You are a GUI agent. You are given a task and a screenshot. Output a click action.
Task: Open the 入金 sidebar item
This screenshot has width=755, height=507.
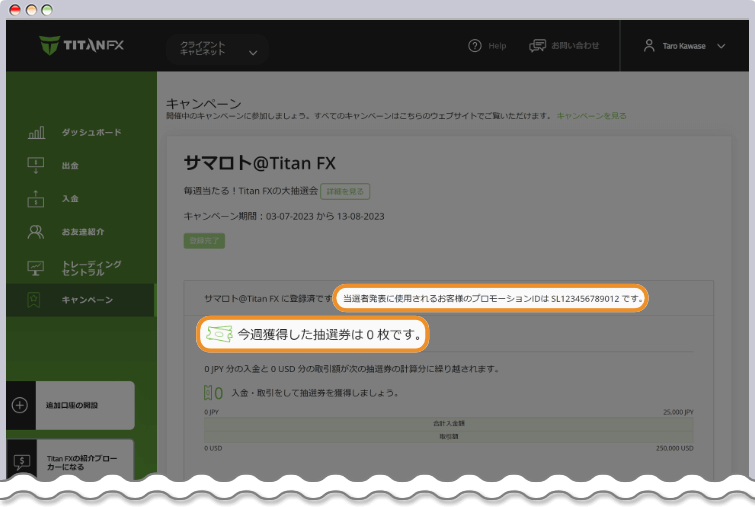point(70,198)
